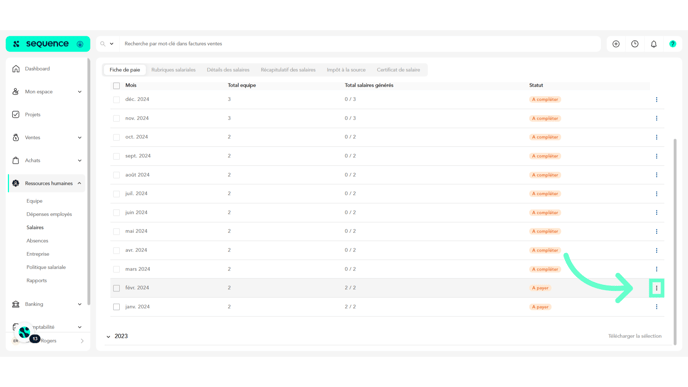
Task: Open the three-dot menu for avr. 2024
Action: click(656, 250)
